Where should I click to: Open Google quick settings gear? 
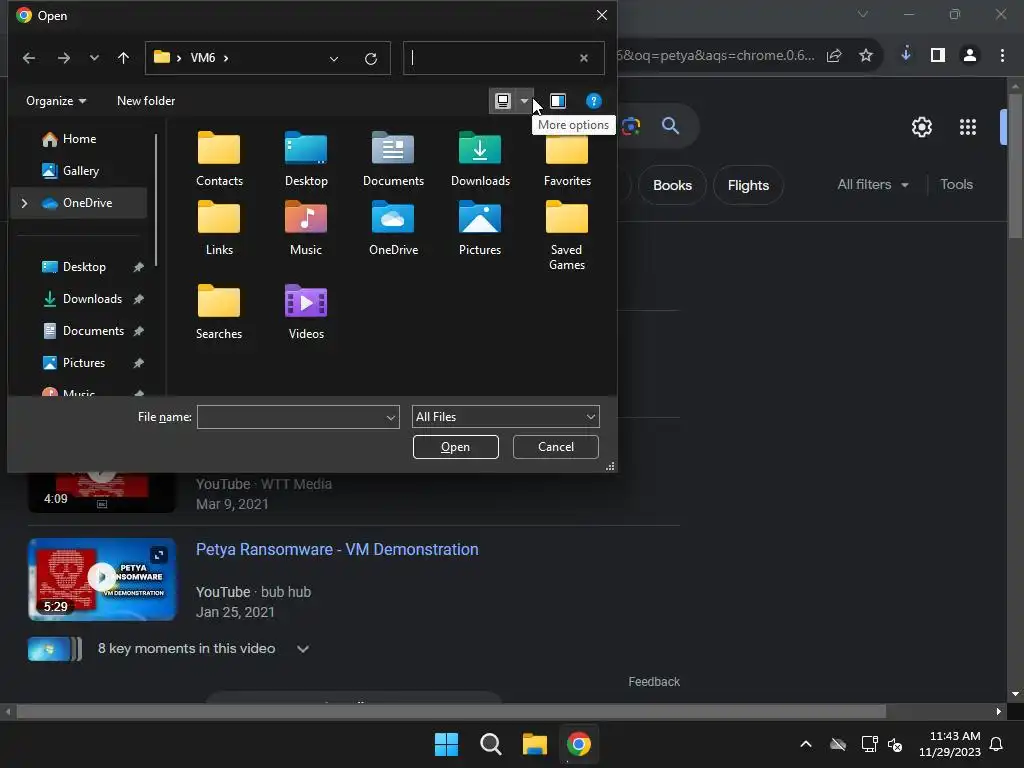tap(921, 127)
